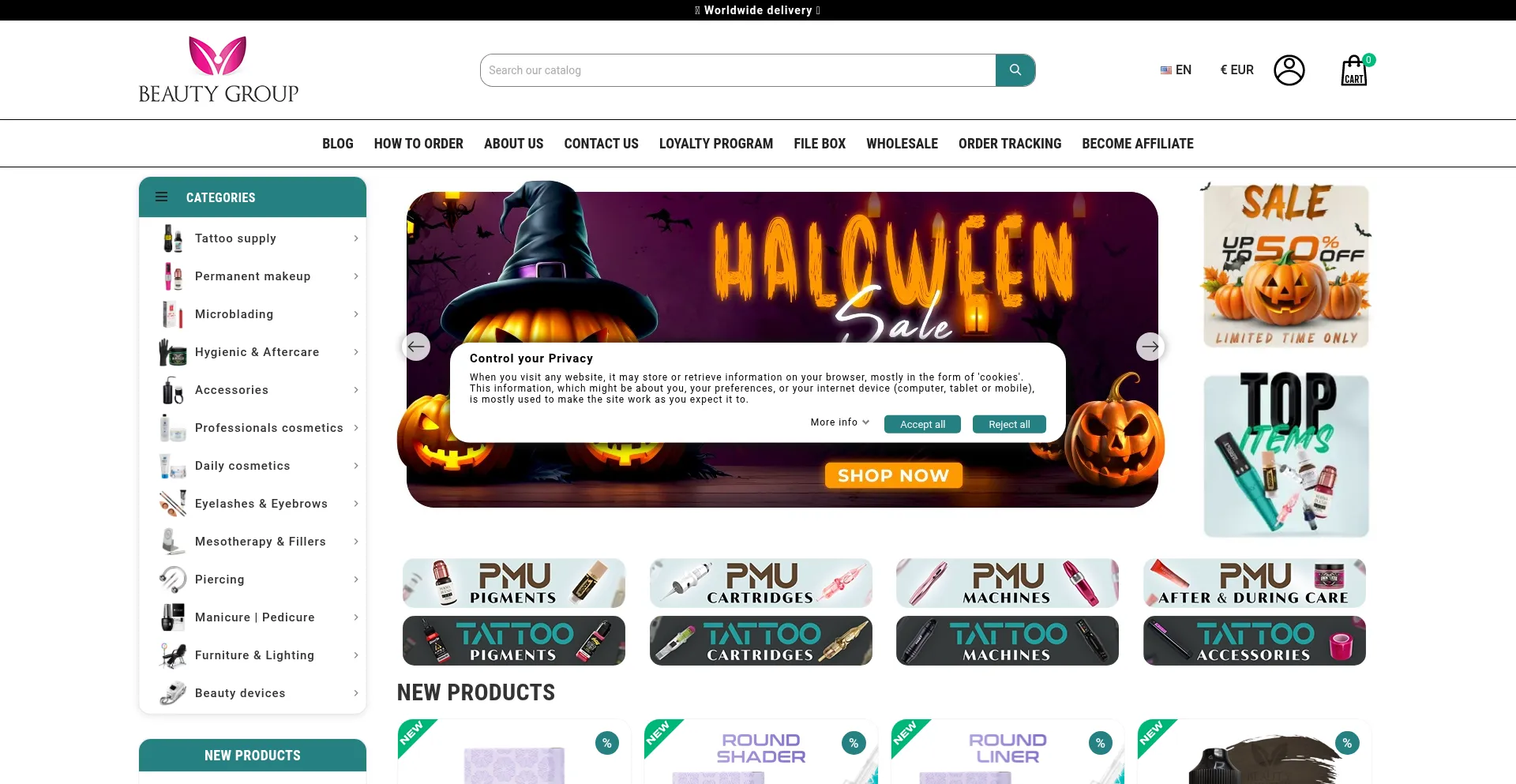
Task: Reject all cookies
Action: coord(1009,424)
